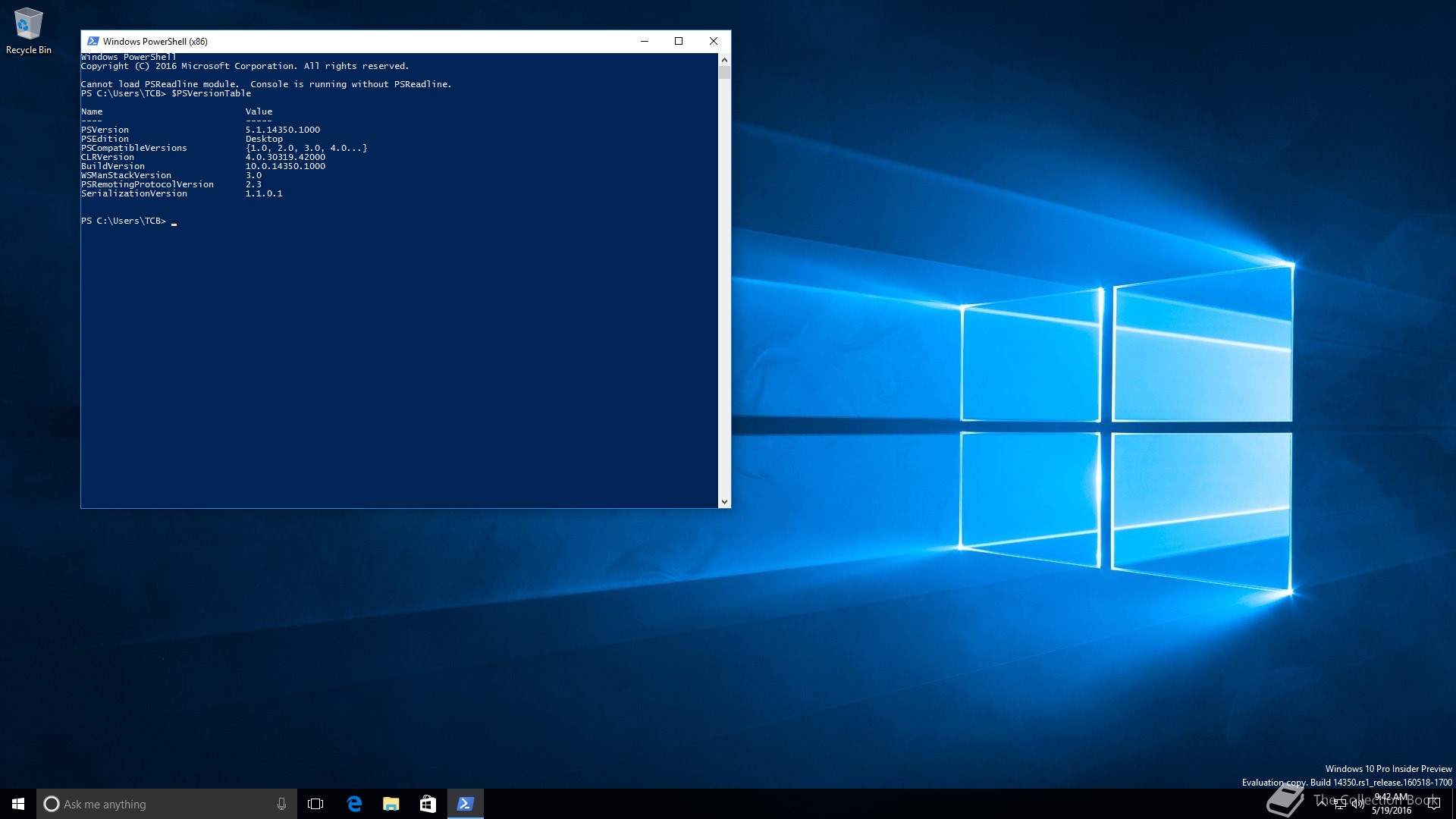1456x819 pixels.
Task: Maximize the Windows PowerShell (x86) window
Action: coord(679,41)
